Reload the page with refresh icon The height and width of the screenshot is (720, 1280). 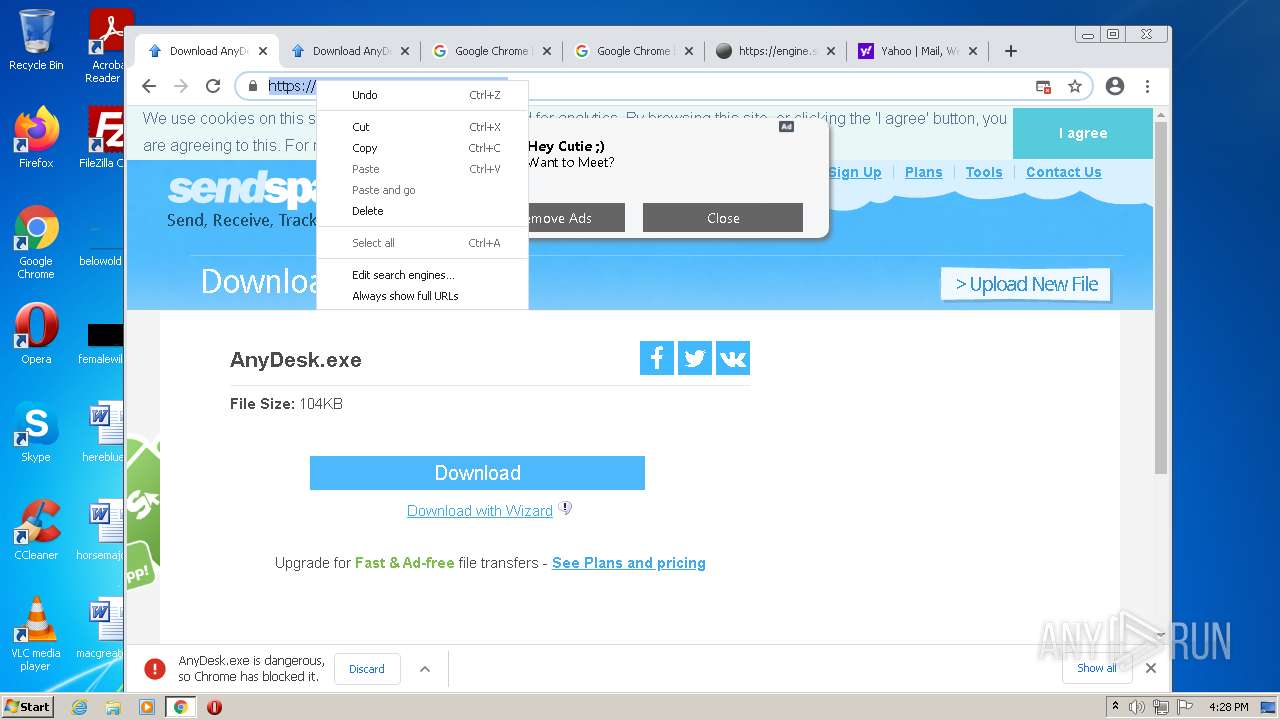(x=213, y=86)
